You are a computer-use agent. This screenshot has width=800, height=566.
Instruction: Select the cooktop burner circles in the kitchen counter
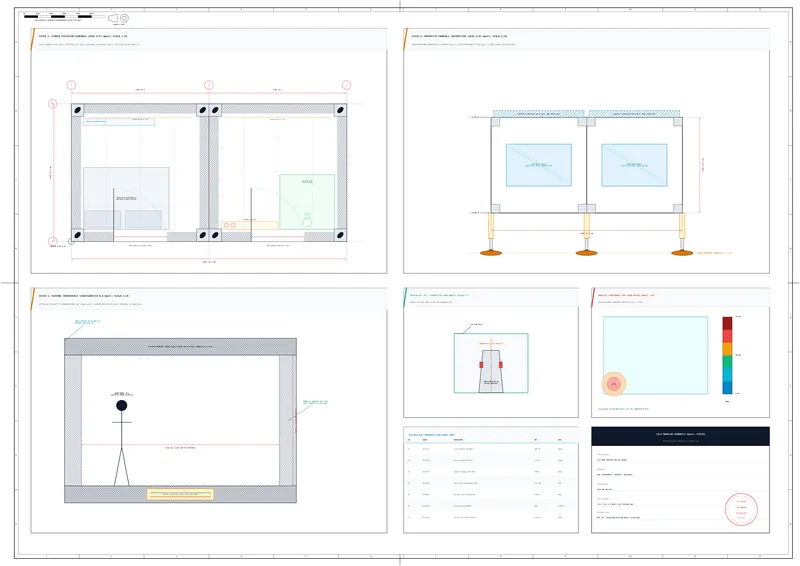point(230,225)
